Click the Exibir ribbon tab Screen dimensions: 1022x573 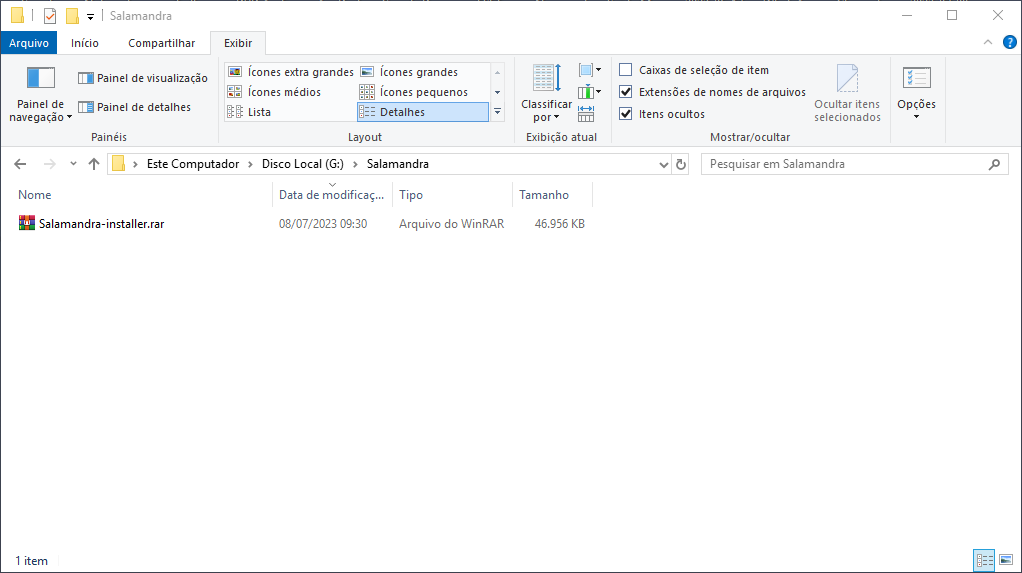click(x=238, y=43)
